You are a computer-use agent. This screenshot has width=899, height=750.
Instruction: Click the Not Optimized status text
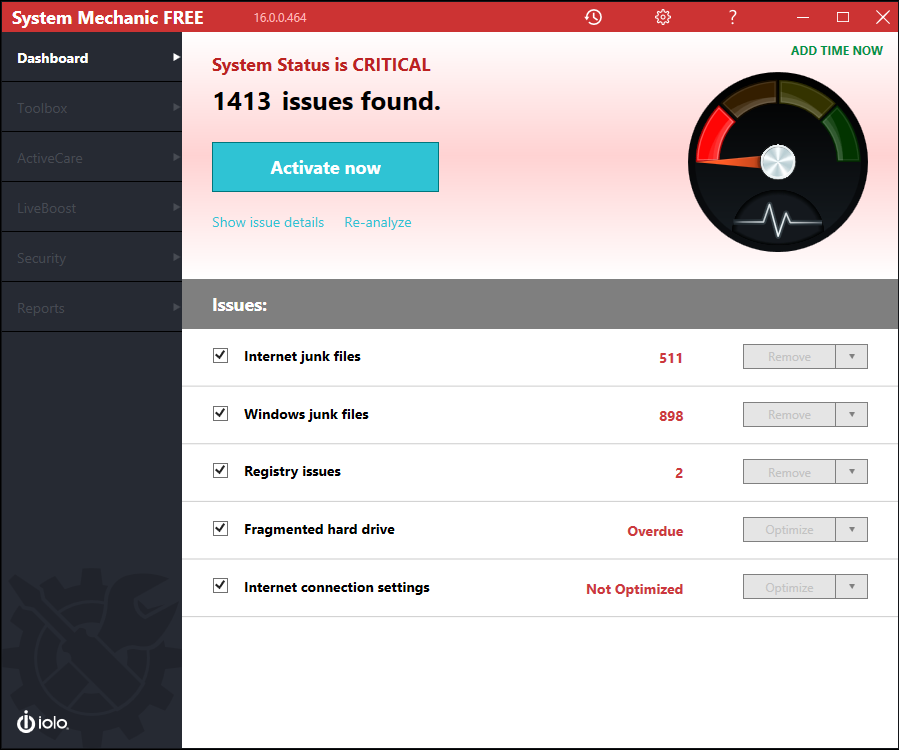coord(634,589)
